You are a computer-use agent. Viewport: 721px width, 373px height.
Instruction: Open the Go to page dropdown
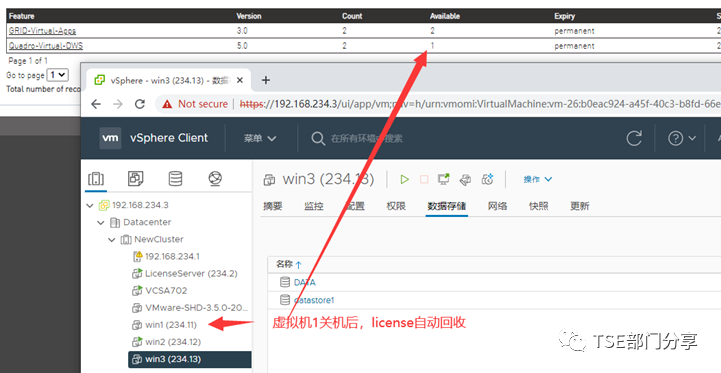pos(58,75)
